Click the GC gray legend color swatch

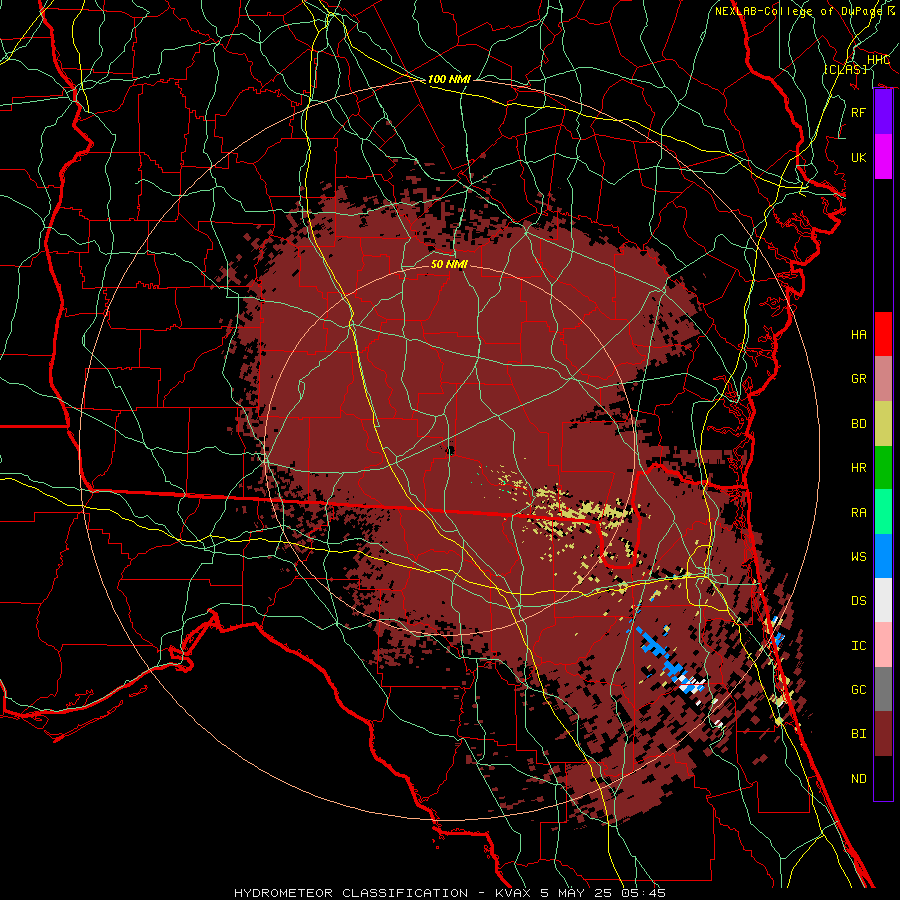click(883, 689)
